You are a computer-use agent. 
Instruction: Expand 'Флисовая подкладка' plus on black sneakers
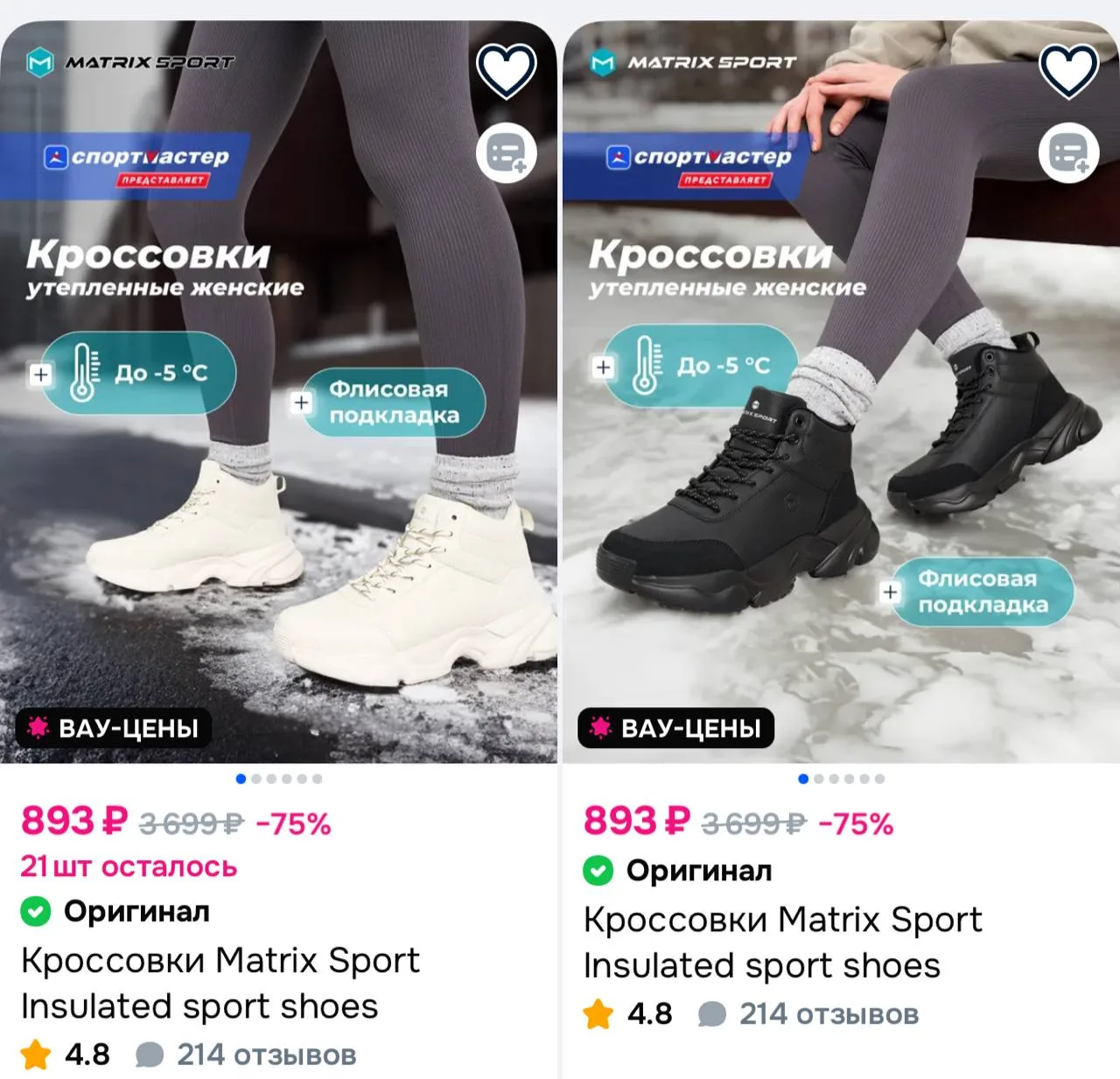[891, 592]
